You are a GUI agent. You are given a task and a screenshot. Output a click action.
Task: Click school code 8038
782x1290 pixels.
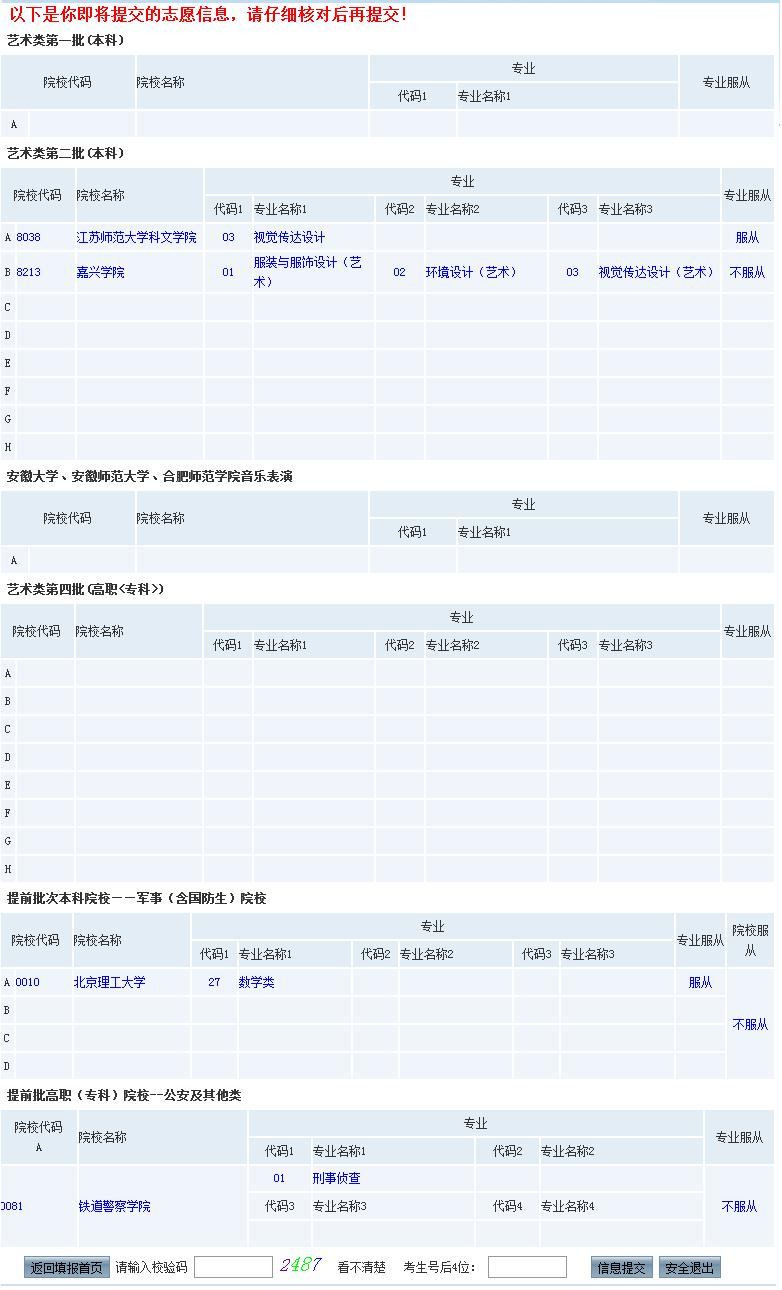click(x=29, y=238)
